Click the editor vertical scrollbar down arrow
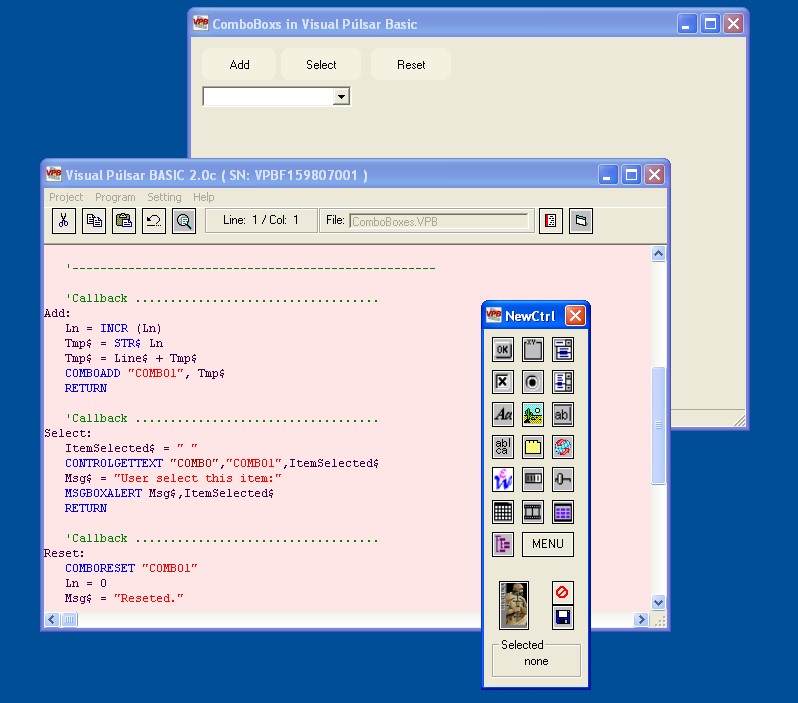 (659, 603)
